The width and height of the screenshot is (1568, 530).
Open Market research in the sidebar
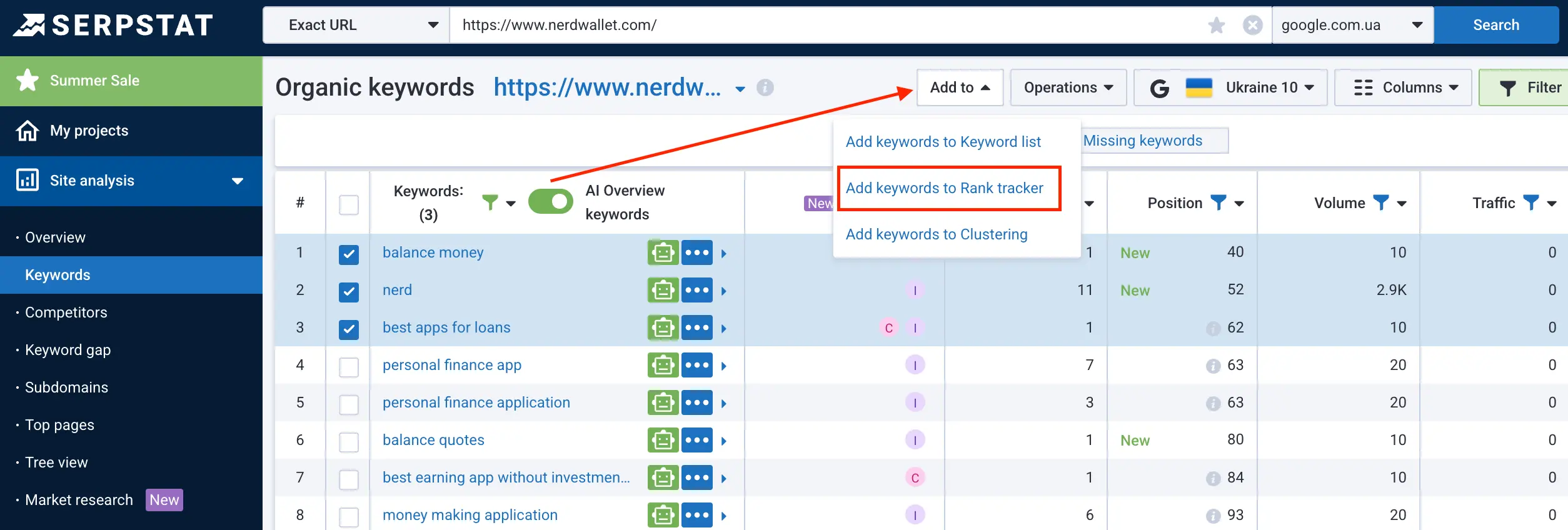[x=79, y=500]
